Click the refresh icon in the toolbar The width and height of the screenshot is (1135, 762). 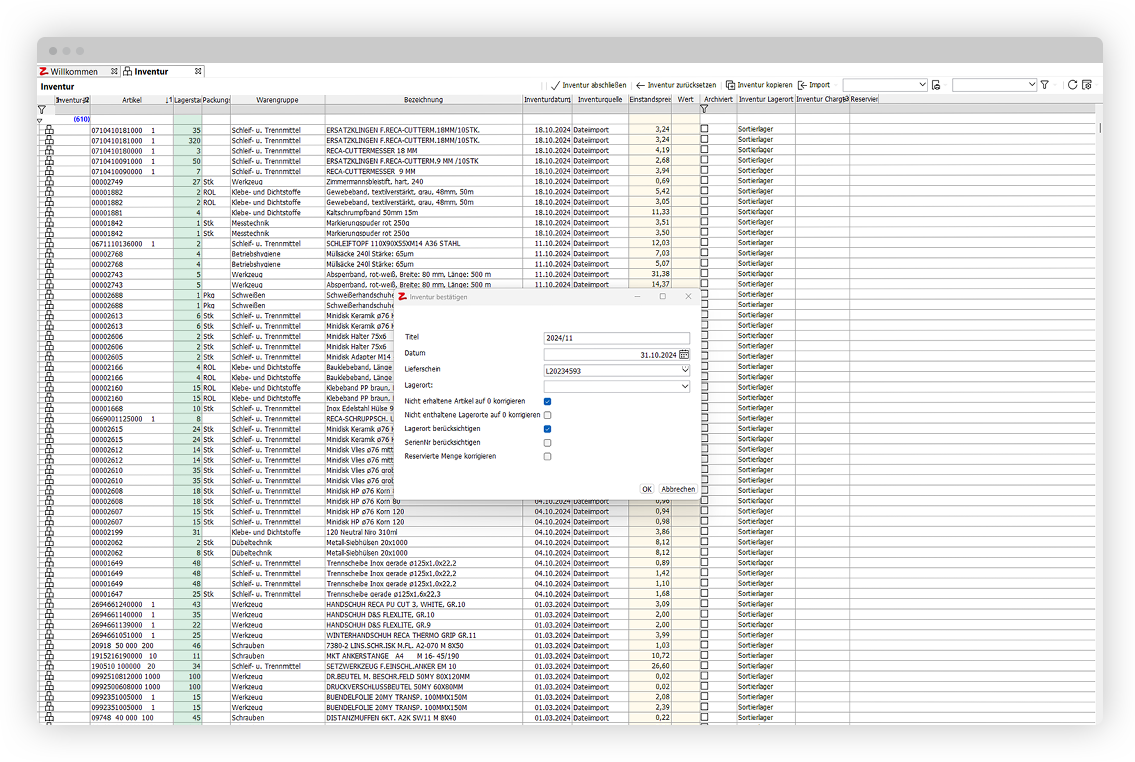[x=1072, y=86]
